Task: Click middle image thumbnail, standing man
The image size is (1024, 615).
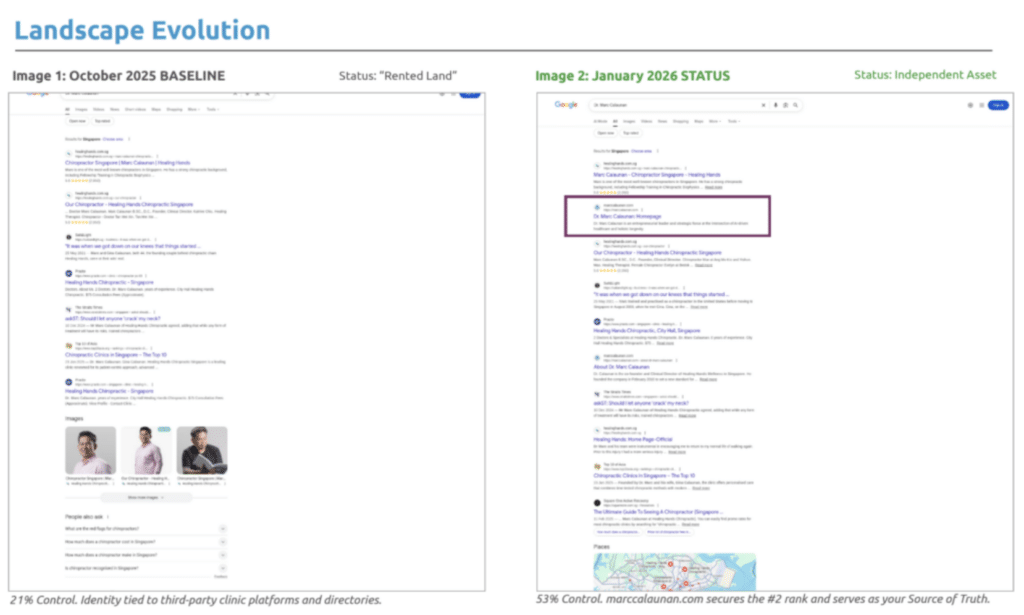Action: pyautogui.click(x=146, y=450)
